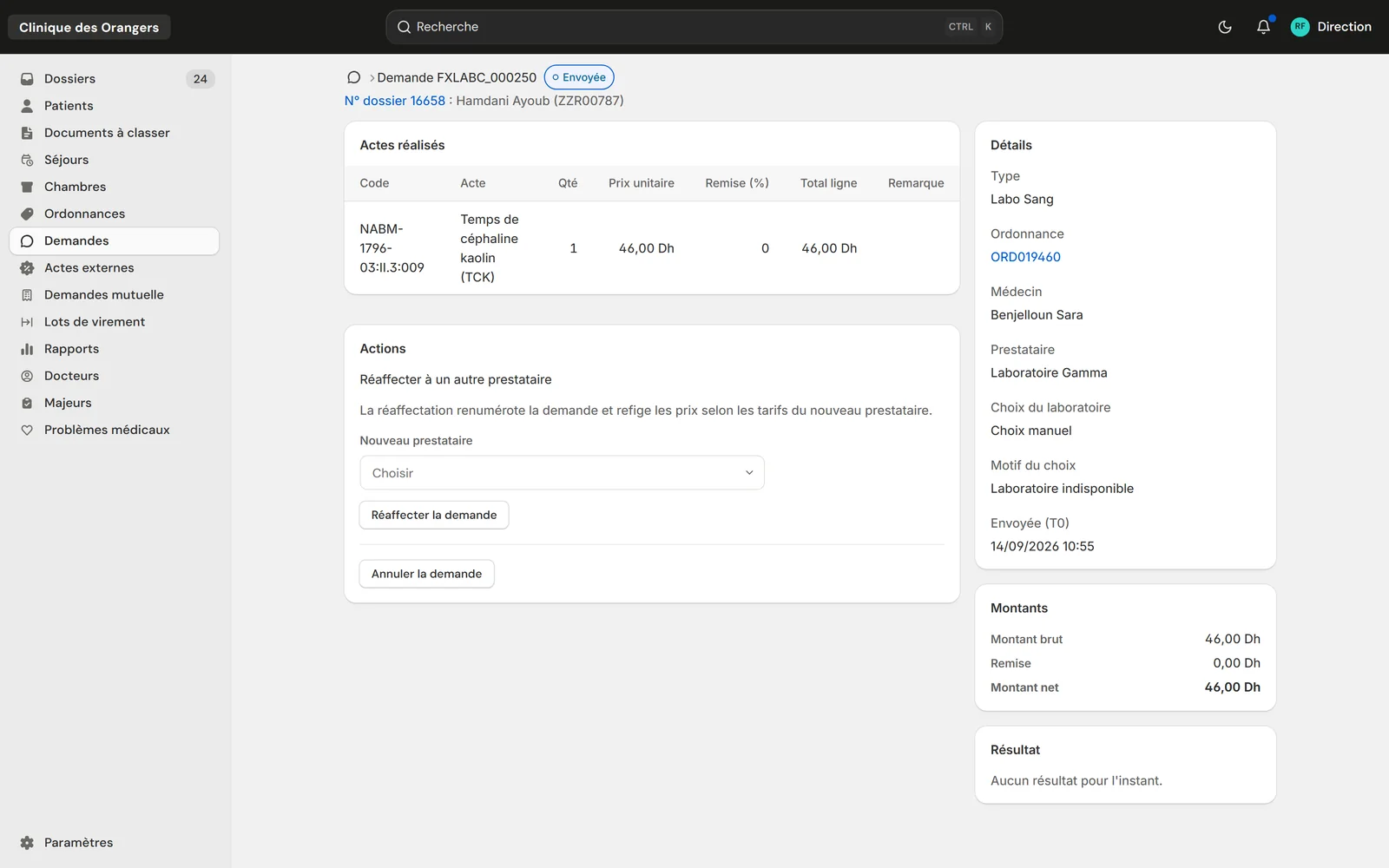Click the Patients person icon

[x=27, y=106]
